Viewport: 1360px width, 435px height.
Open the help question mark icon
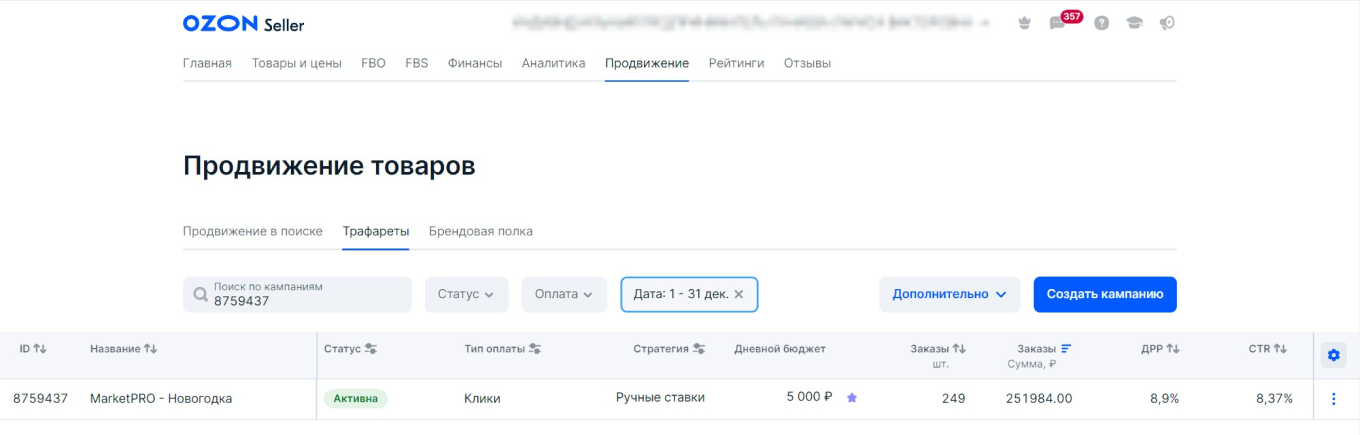pos(1101,23)
